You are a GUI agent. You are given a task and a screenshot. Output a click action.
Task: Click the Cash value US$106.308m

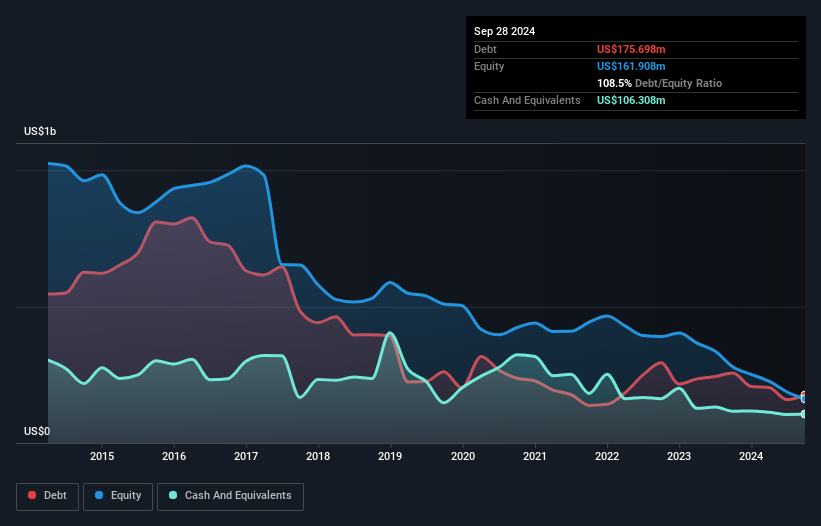click(x=631, y=100)
